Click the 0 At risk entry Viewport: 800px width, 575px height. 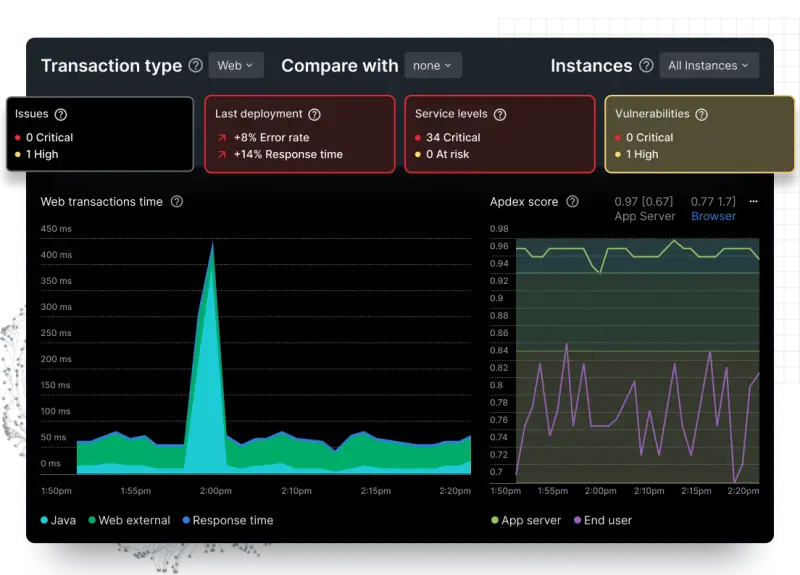tap(442, 155)
